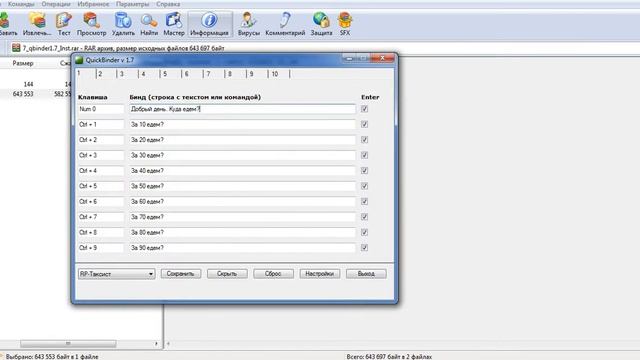The height and width of the screenshot is (360, 640).
Task: Switch to QuickBinder tab 9
Action: 257,74
